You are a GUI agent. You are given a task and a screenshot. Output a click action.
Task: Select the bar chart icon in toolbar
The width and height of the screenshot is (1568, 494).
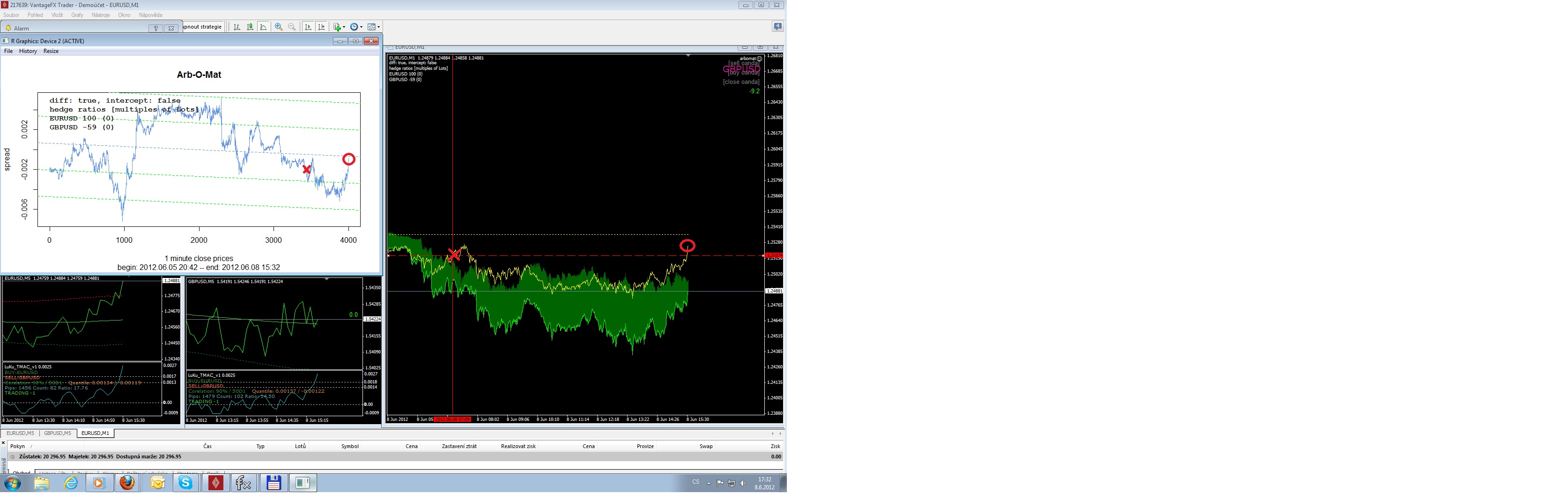point(237,27)
